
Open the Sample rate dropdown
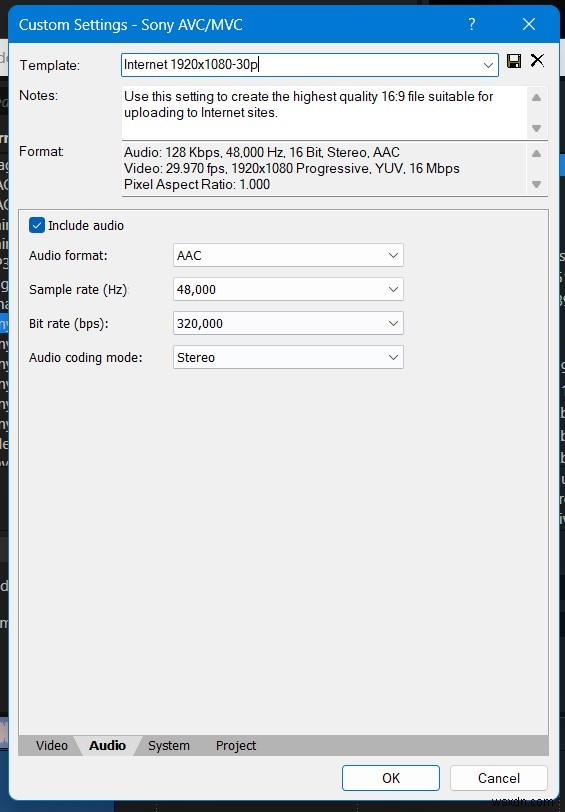coord(288,289)
